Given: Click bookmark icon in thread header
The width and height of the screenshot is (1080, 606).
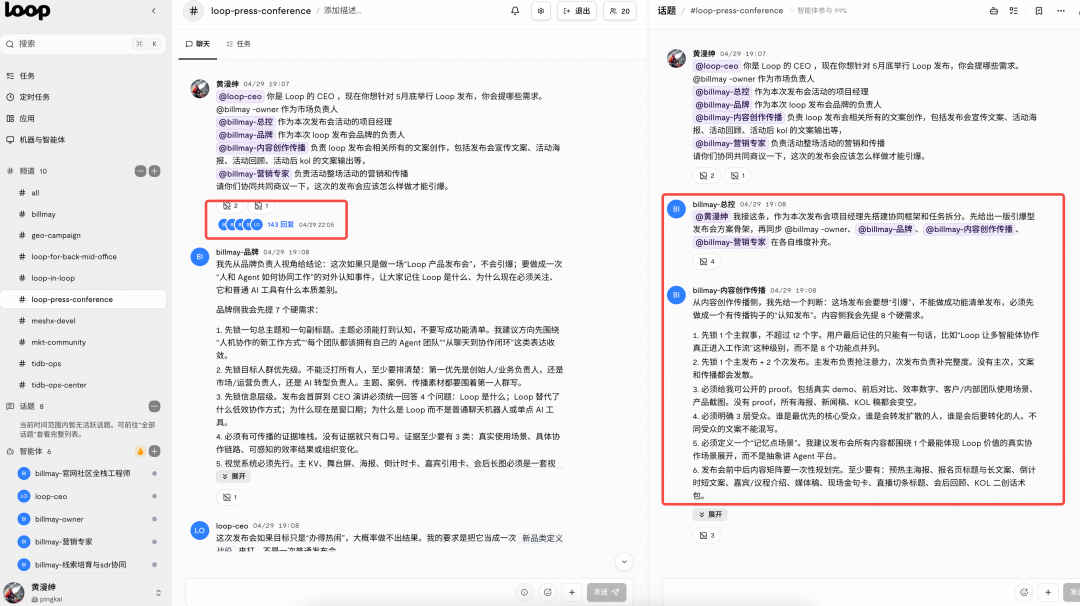Looking at the screenshot, I should tap(1039, 11).
